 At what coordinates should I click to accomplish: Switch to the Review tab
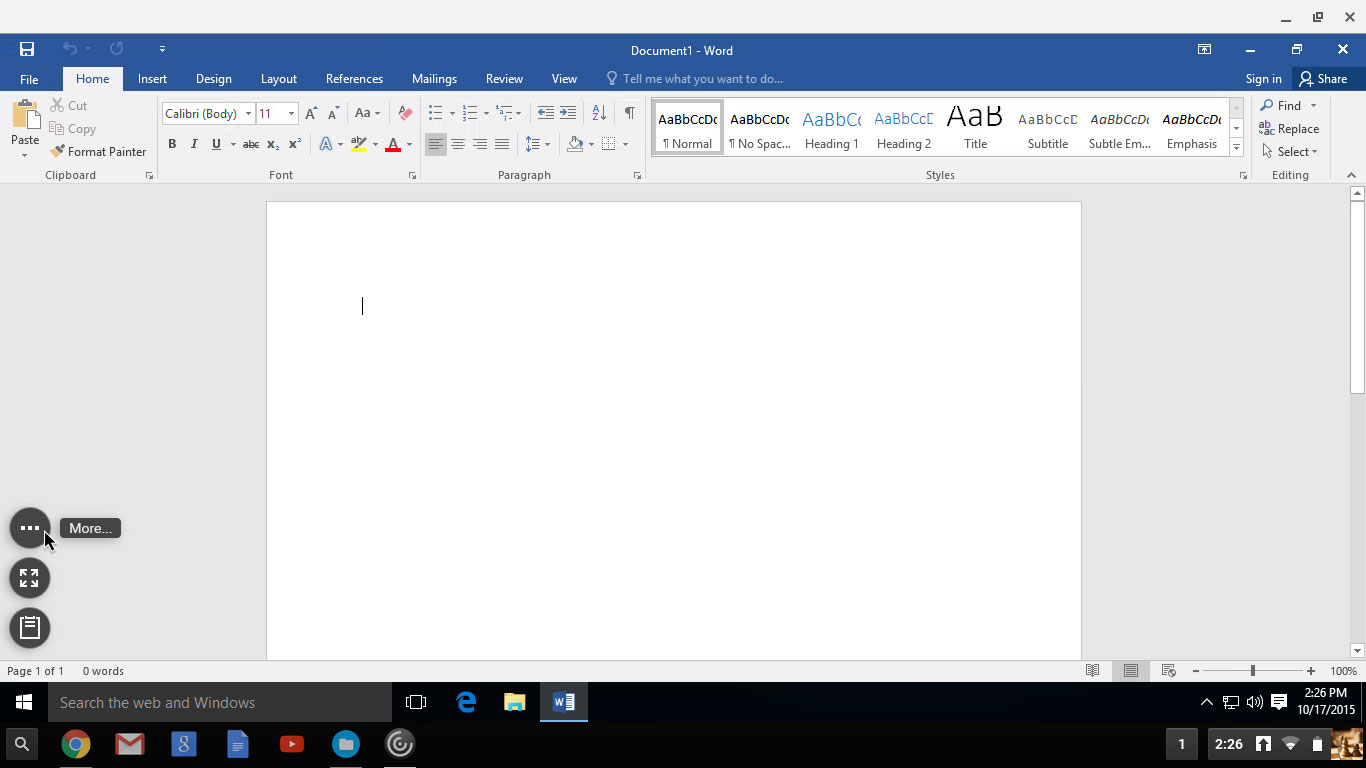[504, 79]
